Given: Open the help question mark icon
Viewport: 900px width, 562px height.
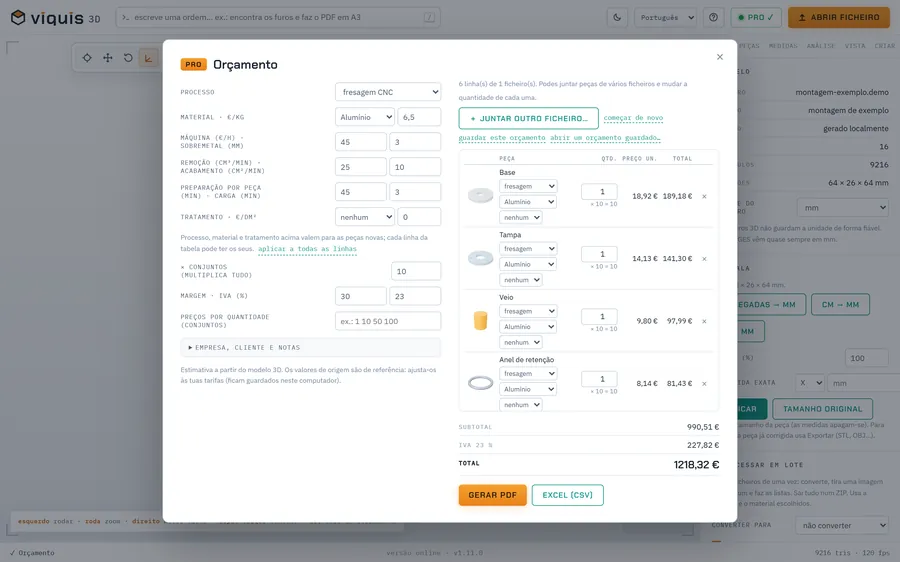Looking at the screenshot, I should (x=713, y=17).
